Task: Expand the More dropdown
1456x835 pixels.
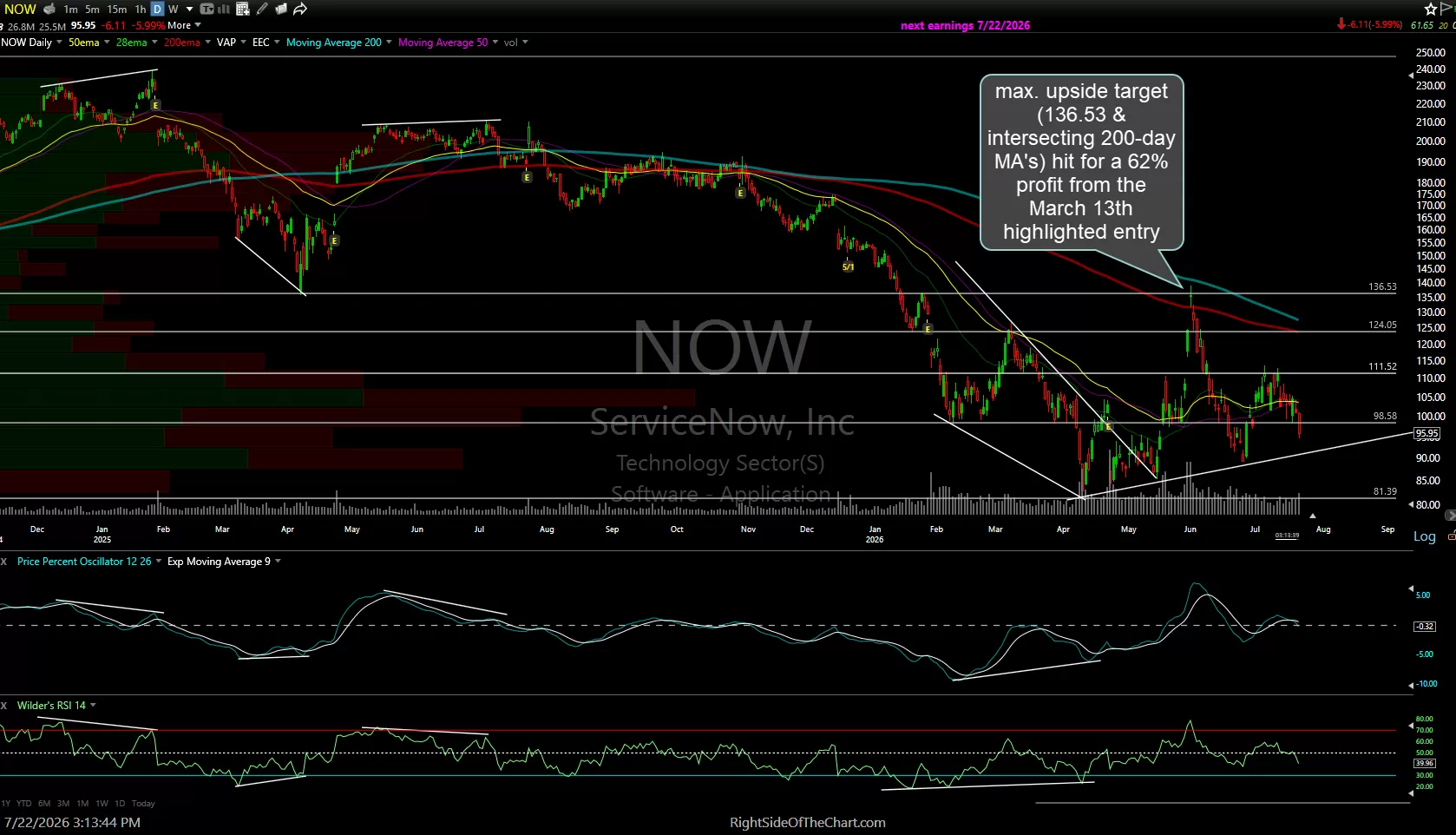Action: pos(184,25)
